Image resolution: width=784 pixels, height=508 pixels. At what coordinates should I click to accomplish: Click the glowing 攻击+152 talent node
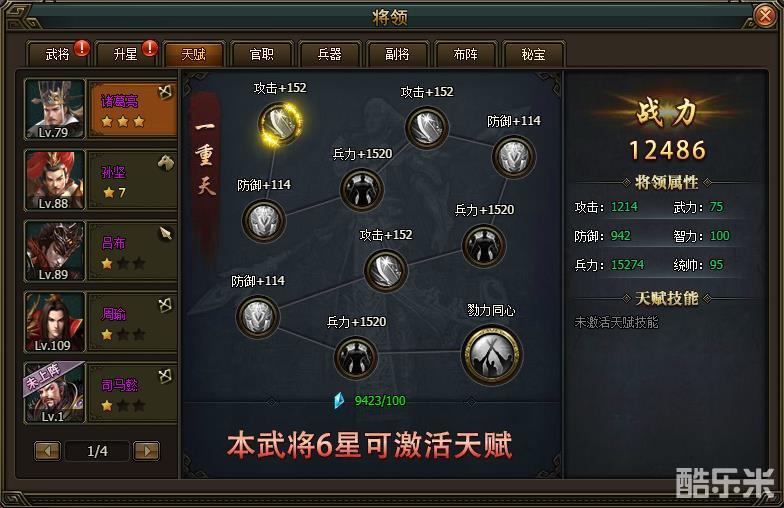[x=280, y=124]
